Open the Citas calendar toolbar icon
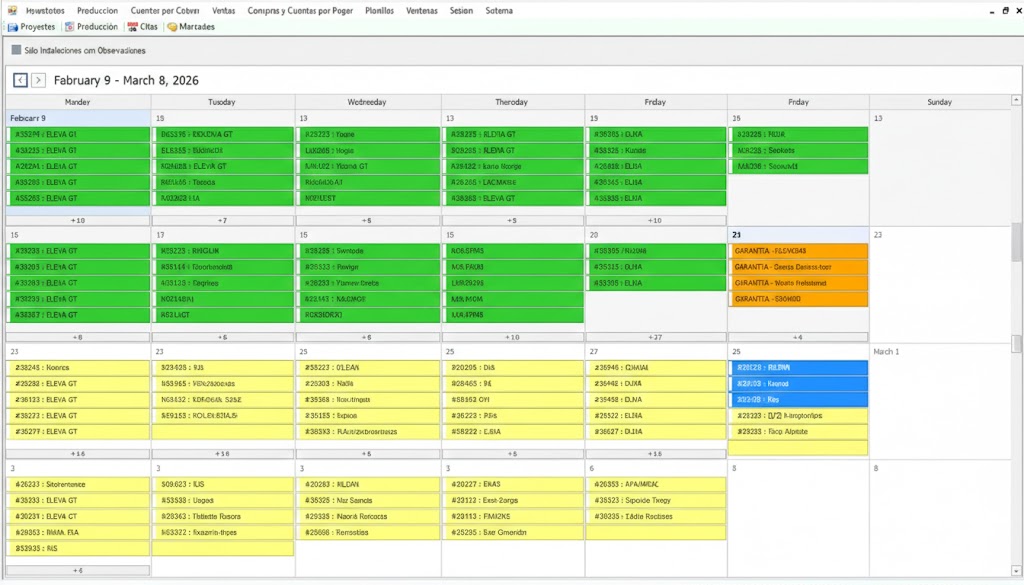The width and height of the screenshot is (1024, 585). tap(142, 27)
